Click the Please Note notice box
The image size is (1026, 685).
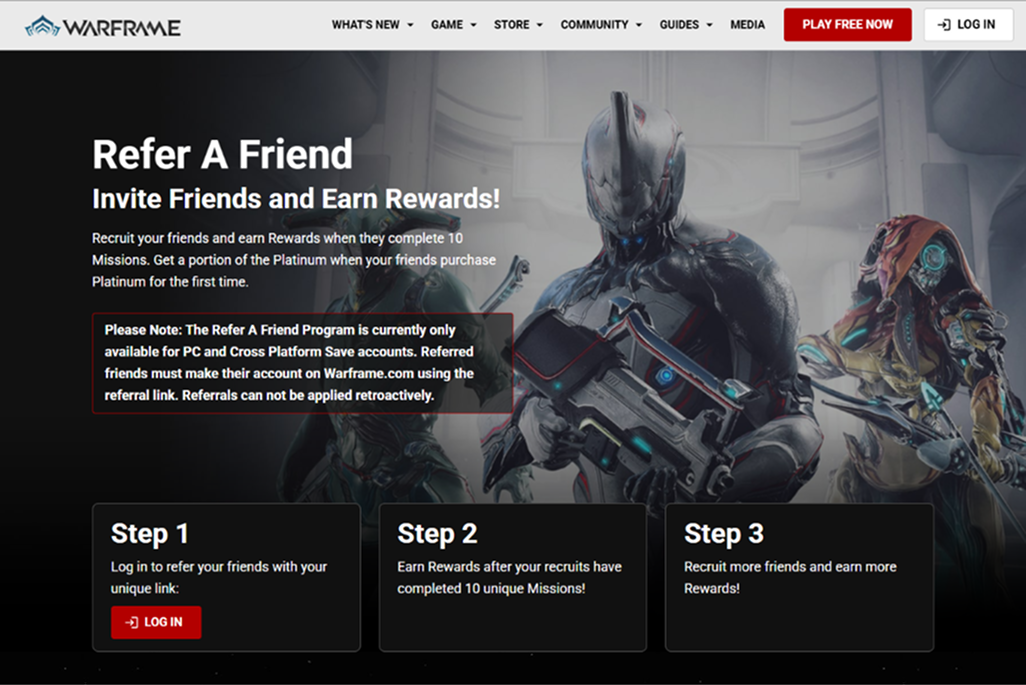pyautogui.click(x=302, y=362)
